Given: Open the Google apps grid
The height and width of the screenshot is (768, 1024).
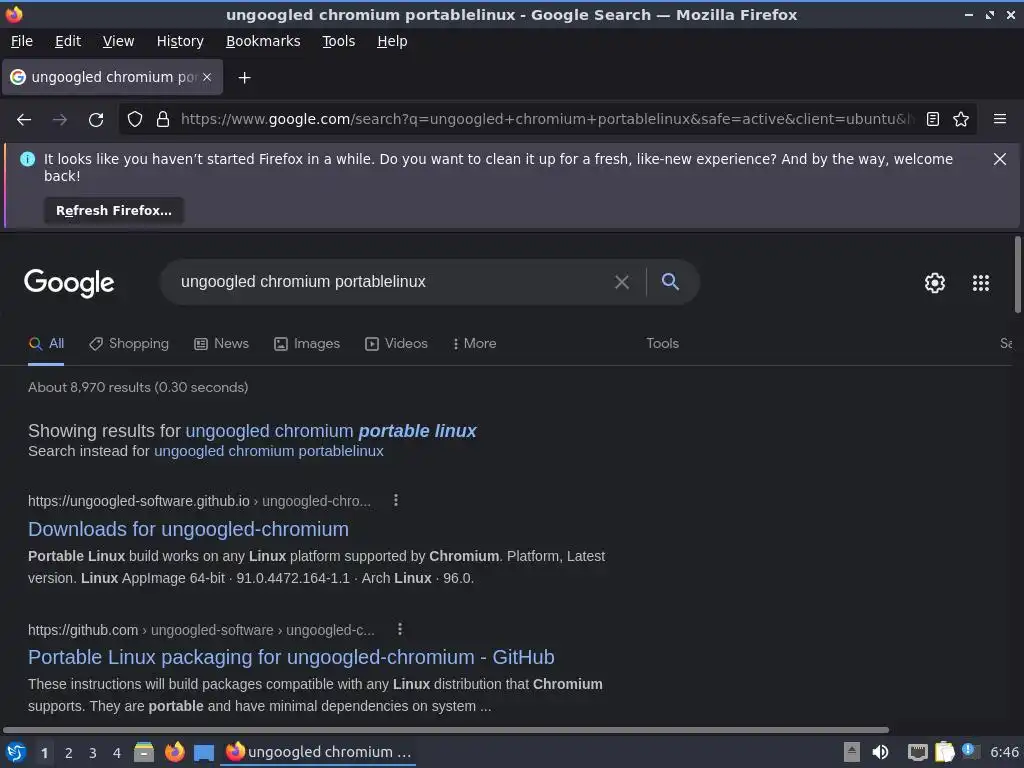Looking at the screenshot, I should pos(980,283).
